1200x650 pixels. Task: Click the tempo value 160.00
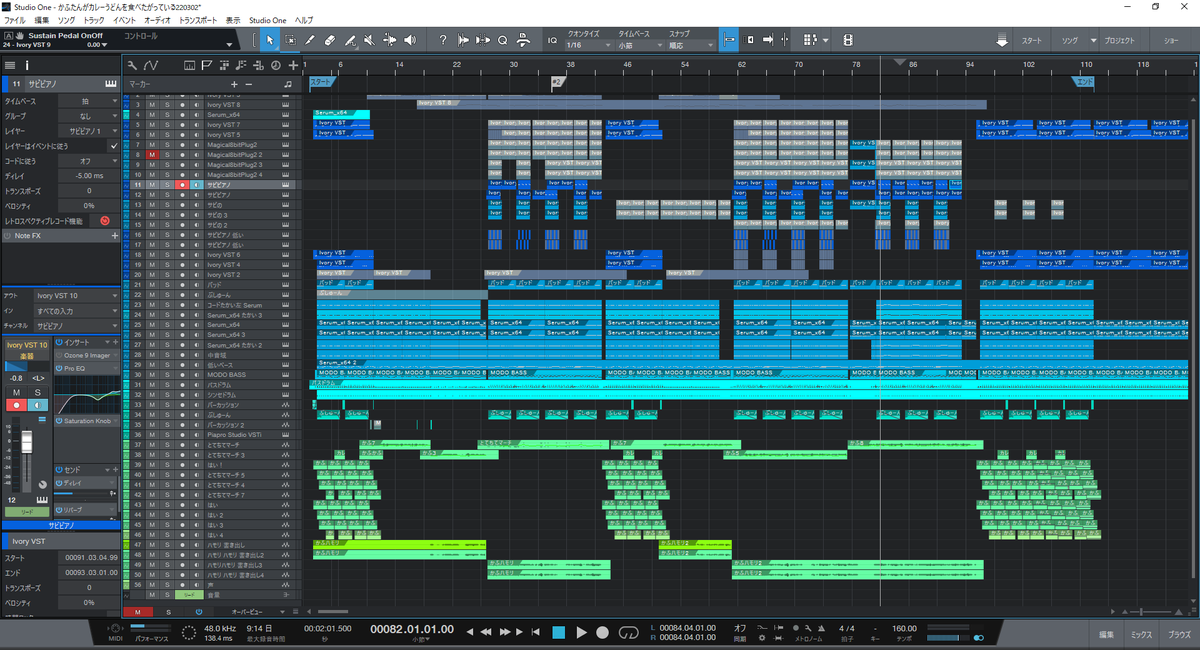coord(904,629)
